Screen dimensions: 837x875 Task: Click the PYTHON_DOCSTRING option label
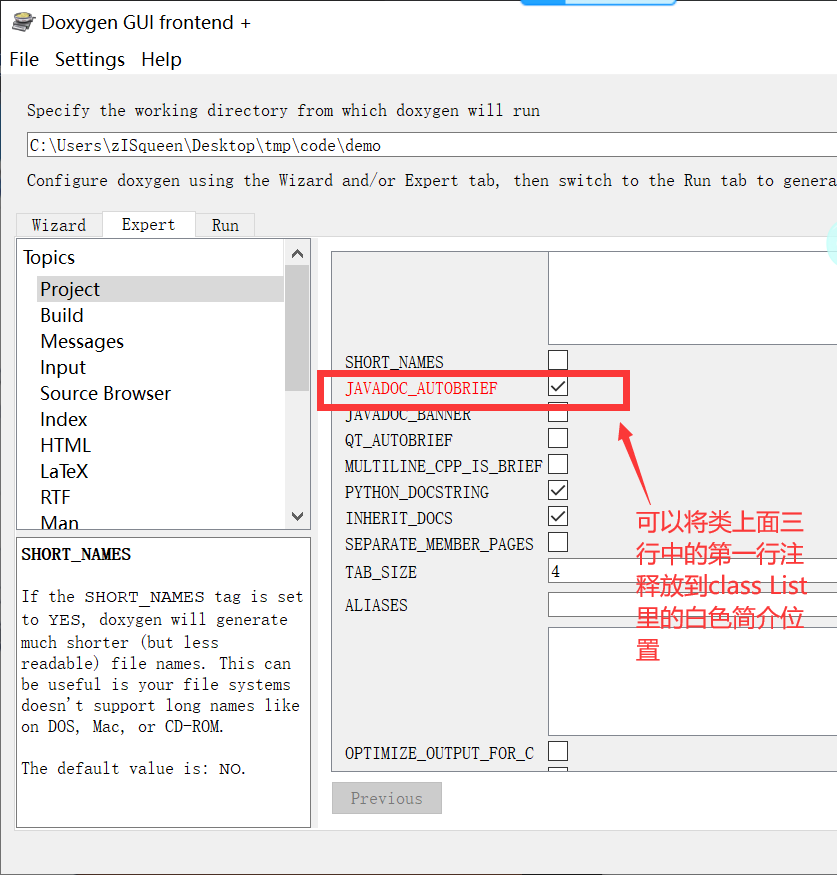pyautogui.click(x=417, y=492)
